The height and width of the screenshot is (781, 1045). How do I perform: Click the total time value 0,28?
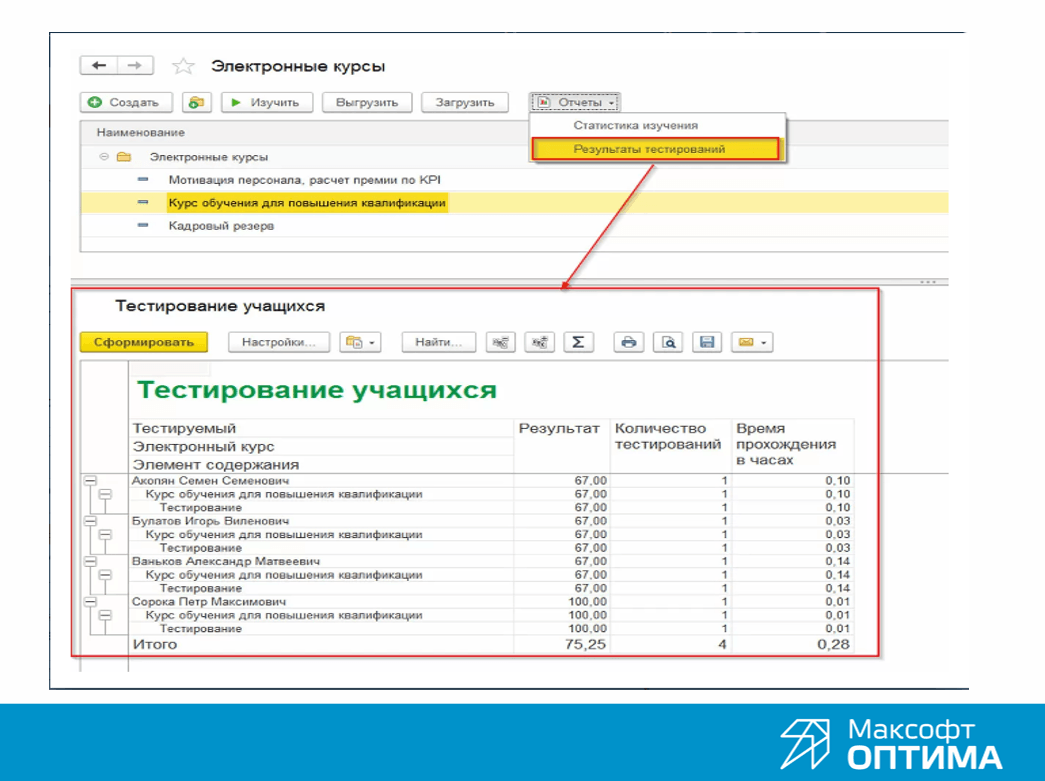(834, 644)
